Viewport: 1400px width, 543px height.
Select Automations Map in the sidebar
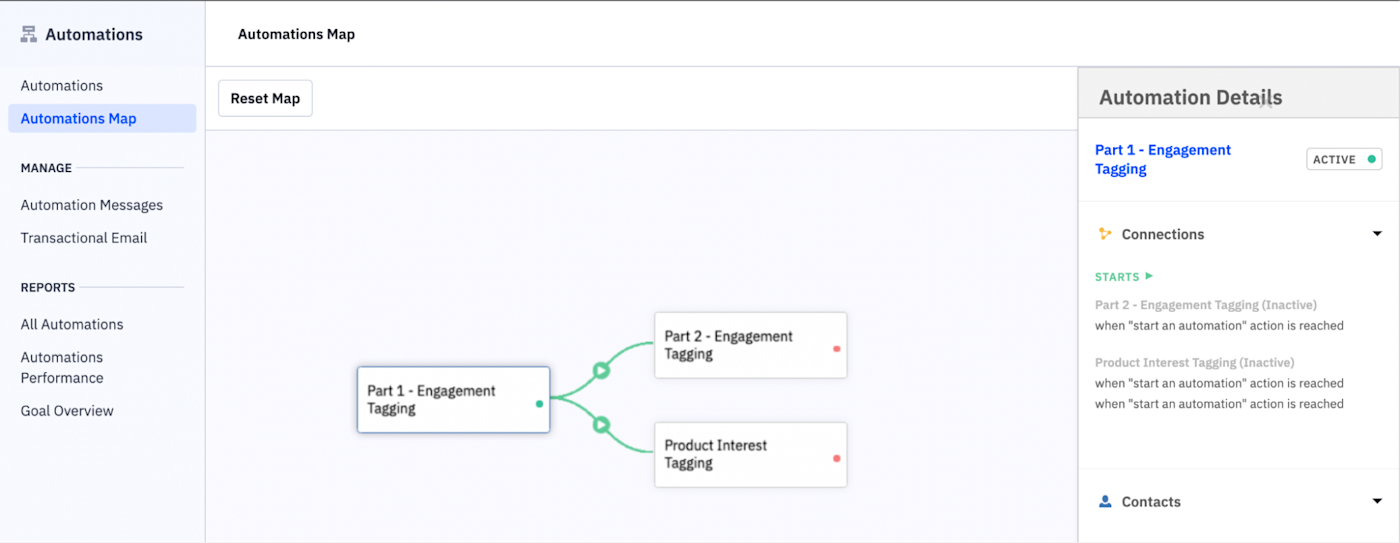point(78,118)
